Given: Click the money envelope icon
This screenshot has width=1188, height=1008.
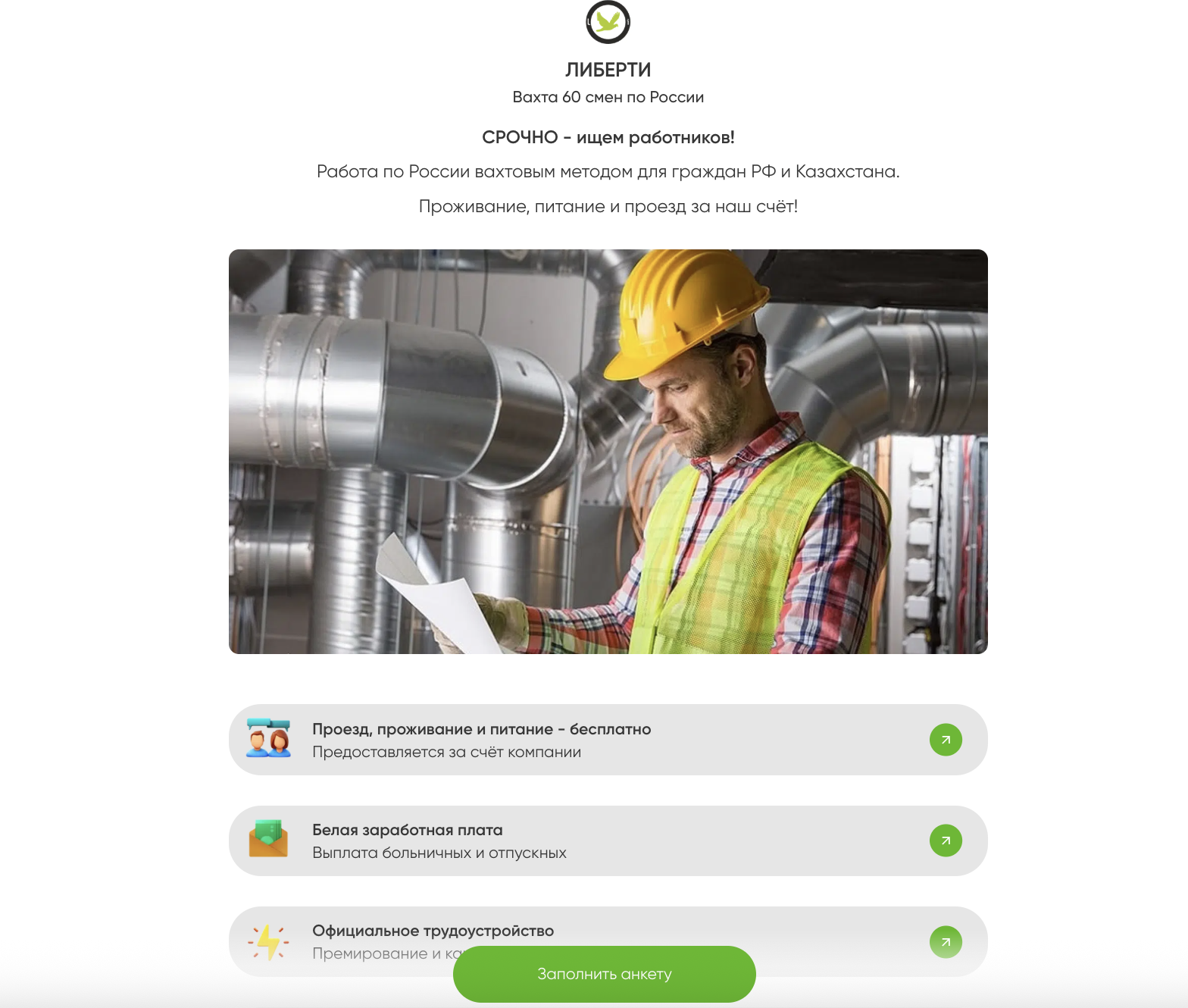Looking at the screenshot, I should [x=268, y=838].
